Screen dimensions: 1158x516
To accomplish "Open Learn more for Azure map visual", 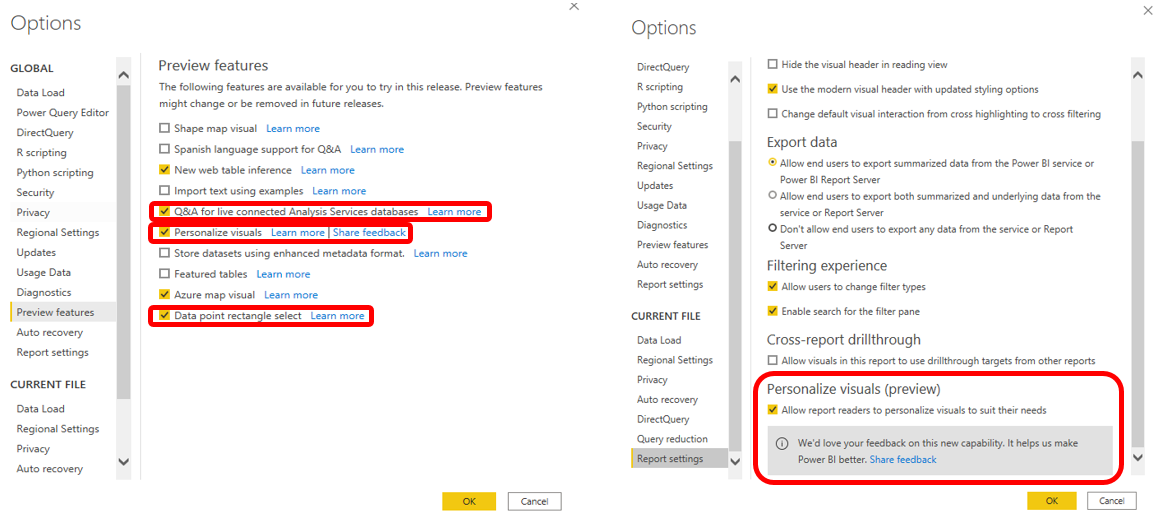I will tap(291, 295).
